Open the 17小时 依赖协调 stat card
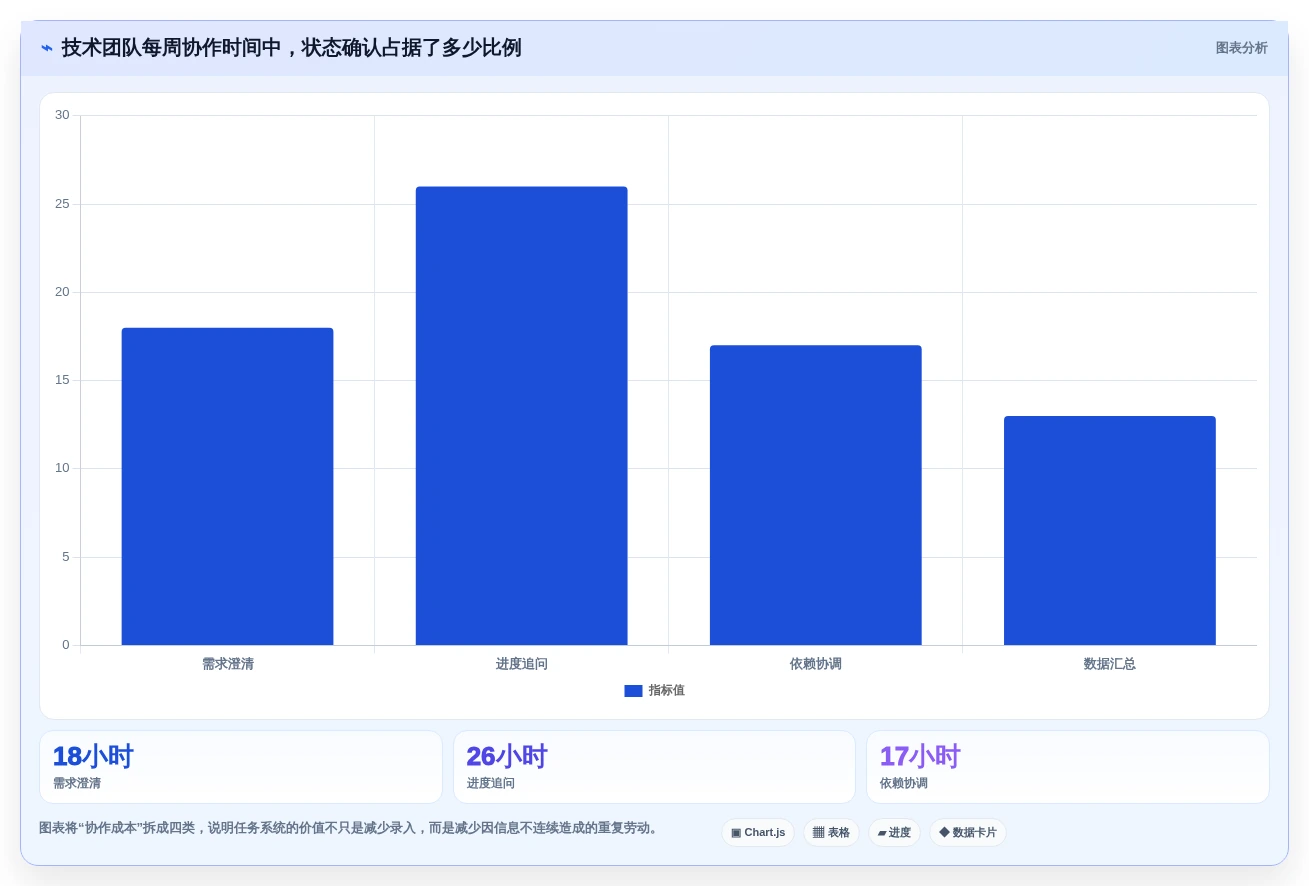Viewport: 1309px width, 886px height. (1068, 767)
